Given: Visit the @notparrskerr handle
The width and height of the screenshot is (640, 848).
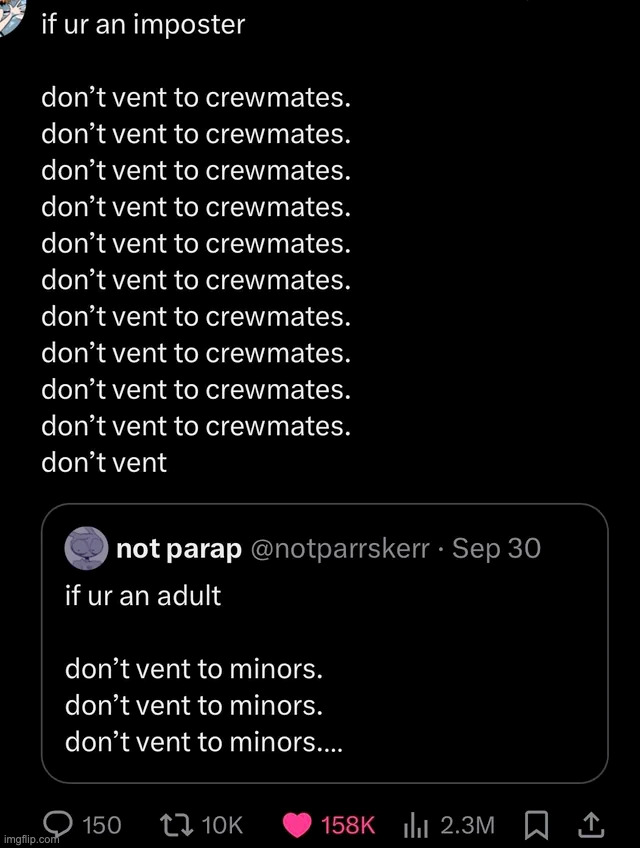Looking at the screenshot, I should coord(339,548).
